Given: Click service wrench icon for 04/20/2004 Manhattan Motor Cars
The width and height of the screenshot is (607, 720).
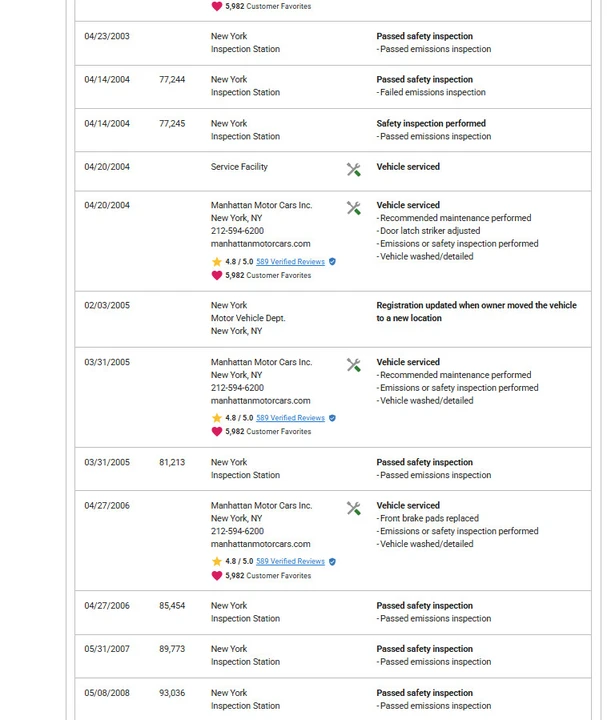Looking at the screenshot, I should pos(354,208).
